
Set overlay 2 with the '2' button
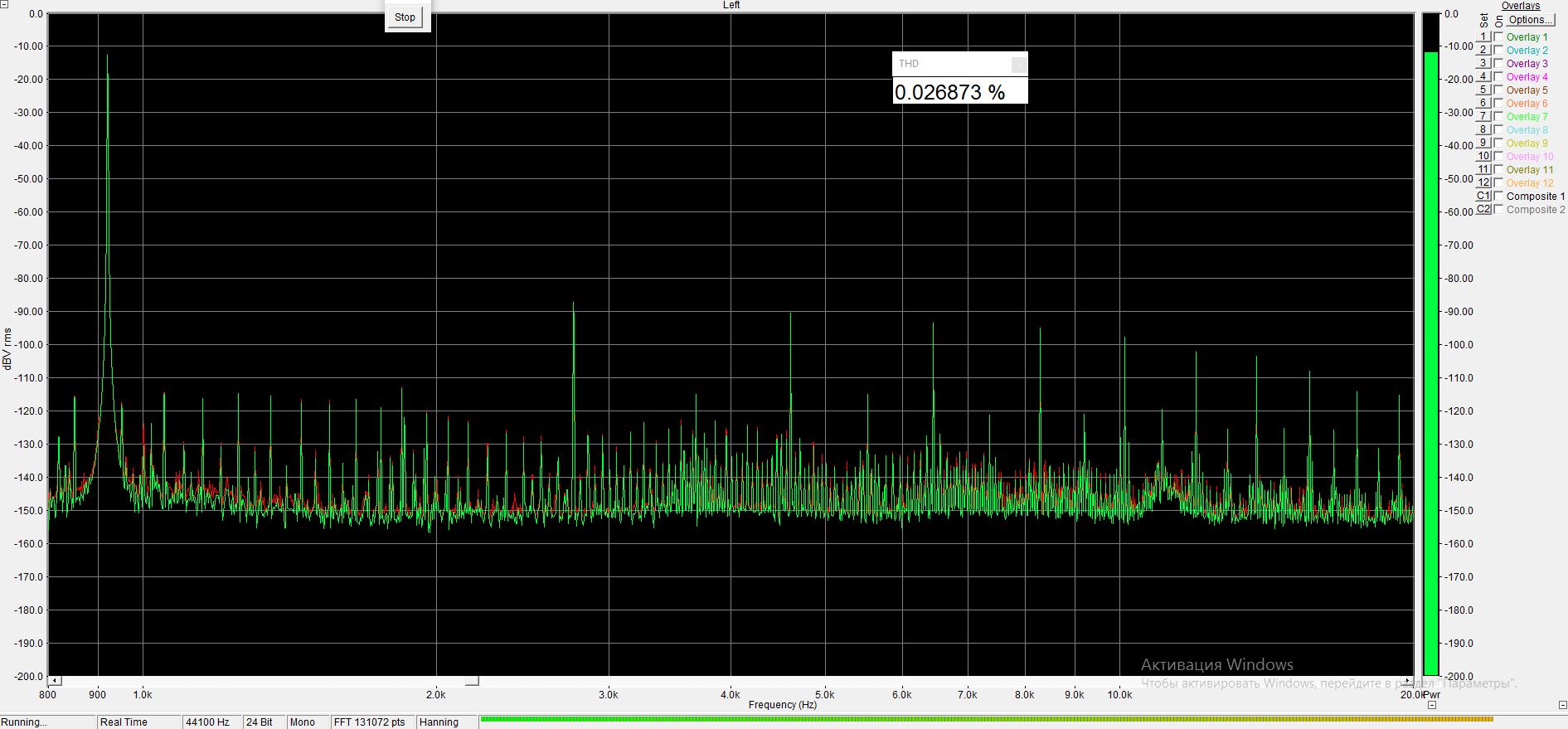pyautogui.click(x=1483, y=50)
